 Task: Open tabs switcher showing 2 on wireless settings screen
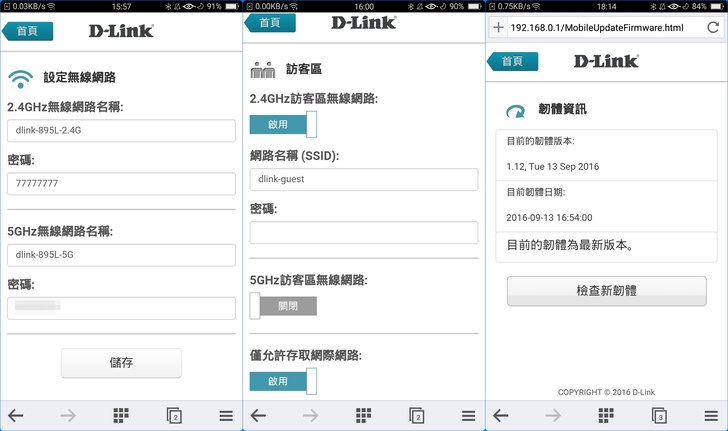coord(174,416)
